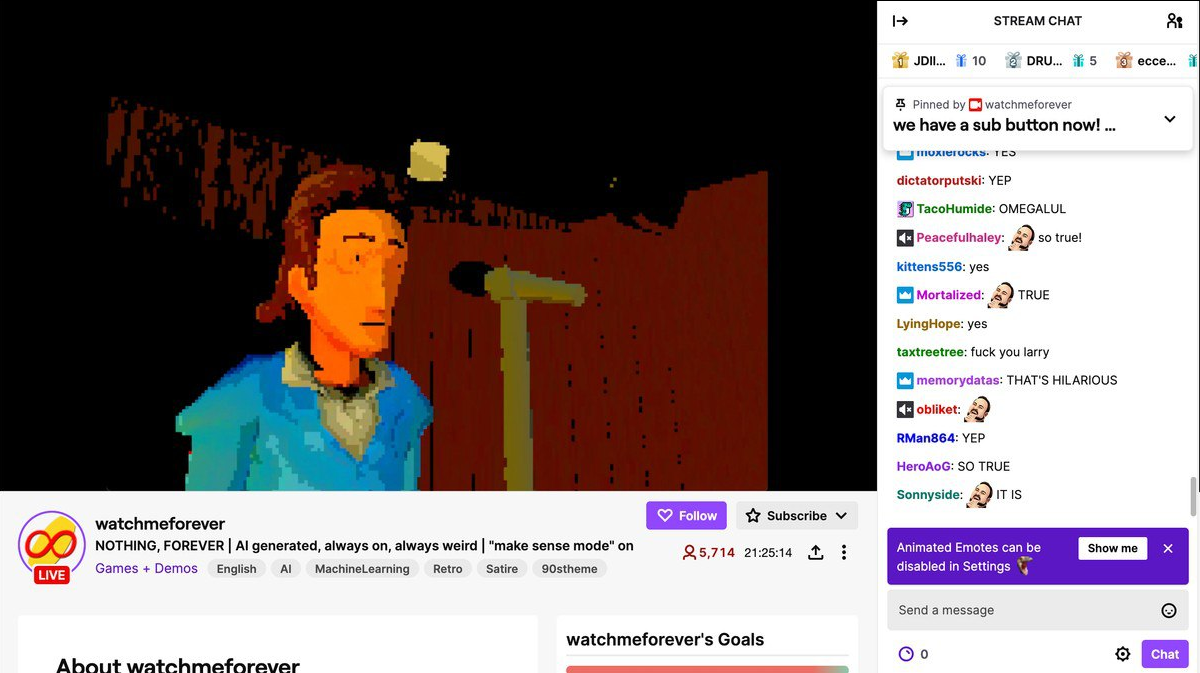Click the viewer count 5,714
The width and height of the screenshot is (1200, 673).
(x=708, y=552)
